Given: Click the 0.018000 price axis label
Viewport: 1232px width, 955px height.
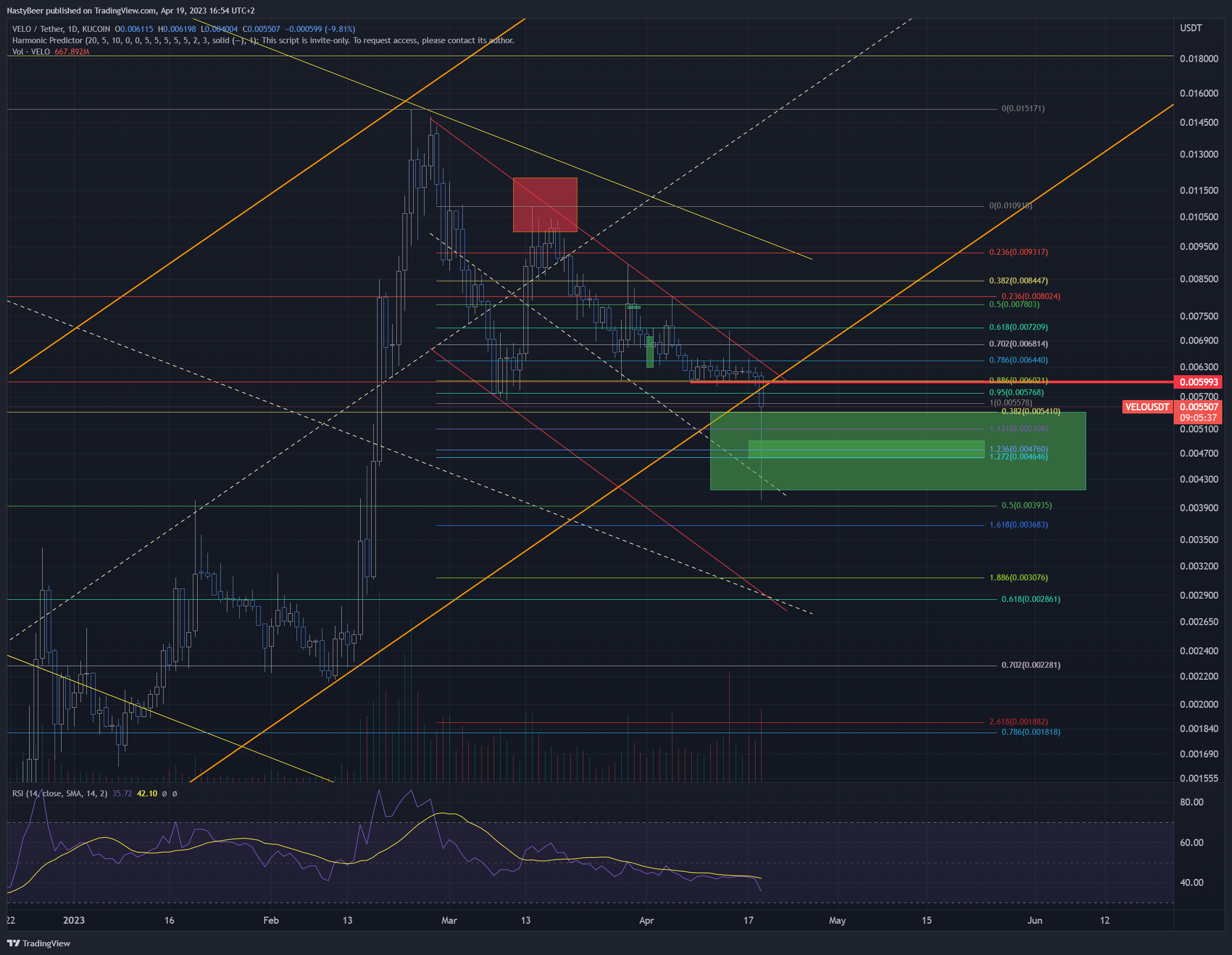Looking at the screenshot, I should pyautogui.click(x=1199, y=59).
